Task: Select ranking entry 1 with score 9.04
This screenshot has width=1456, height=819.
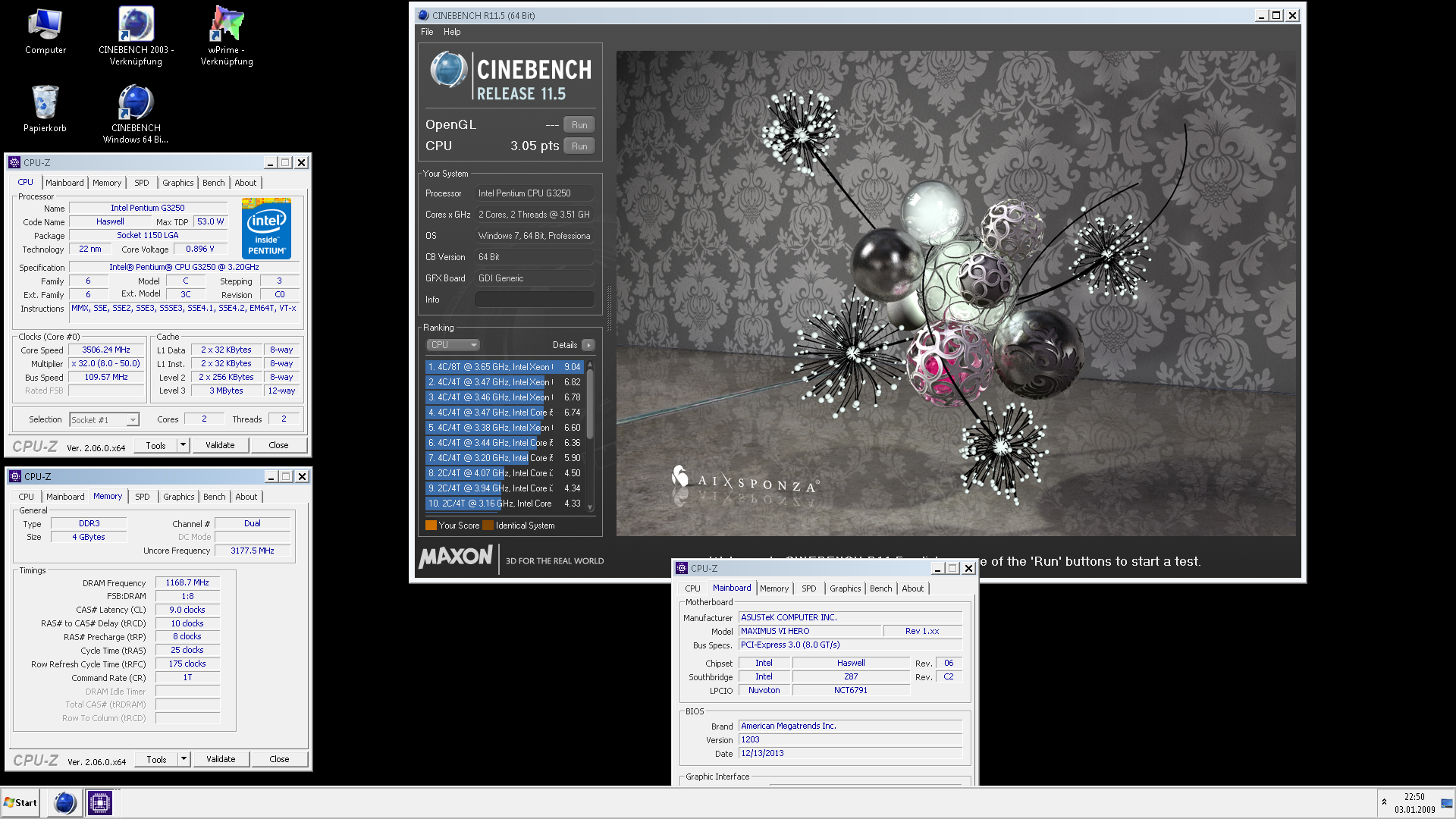Action: (505, 367)
